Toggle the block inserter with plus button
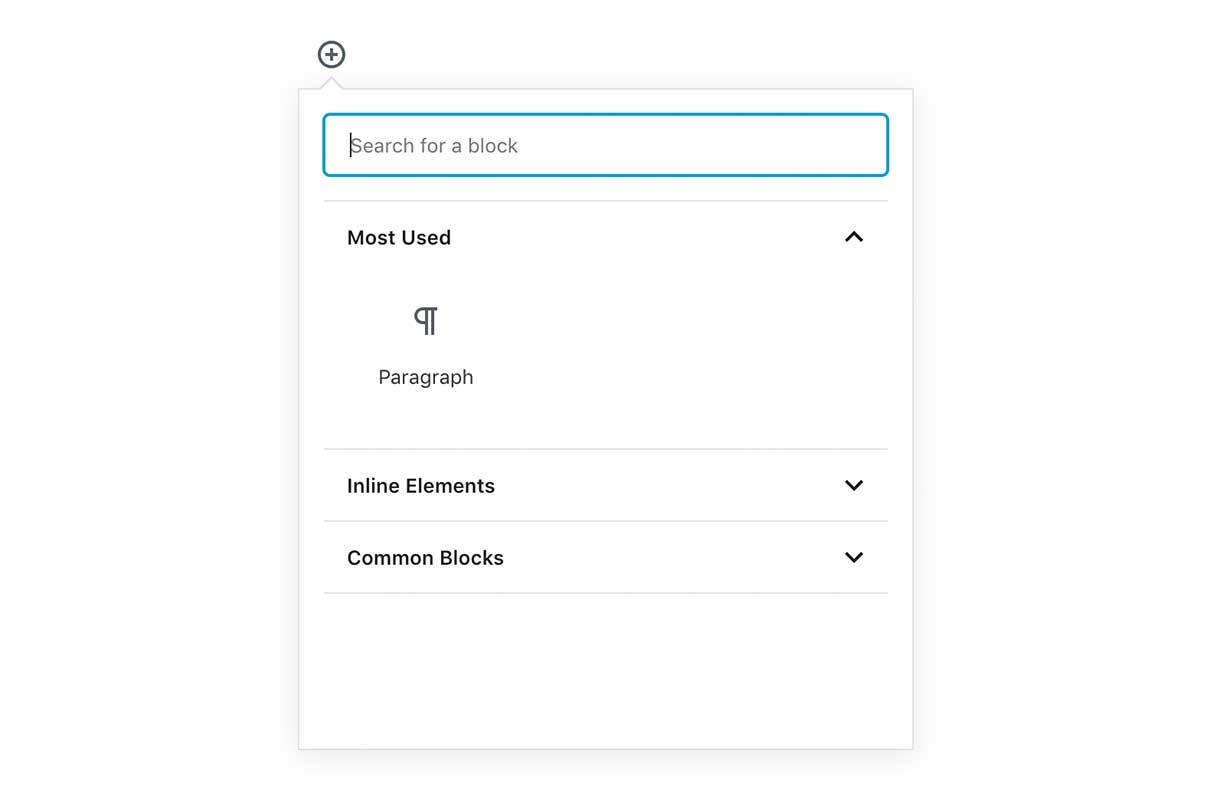1218x800 pixels. (x=332, y=54)
